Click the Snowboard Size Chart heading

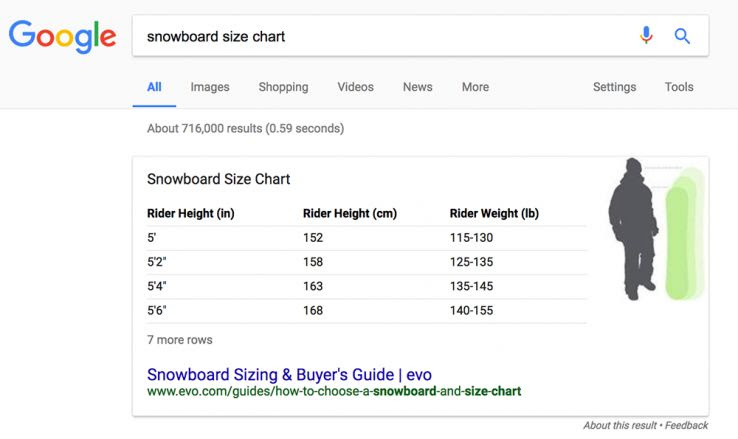point(218,179)
